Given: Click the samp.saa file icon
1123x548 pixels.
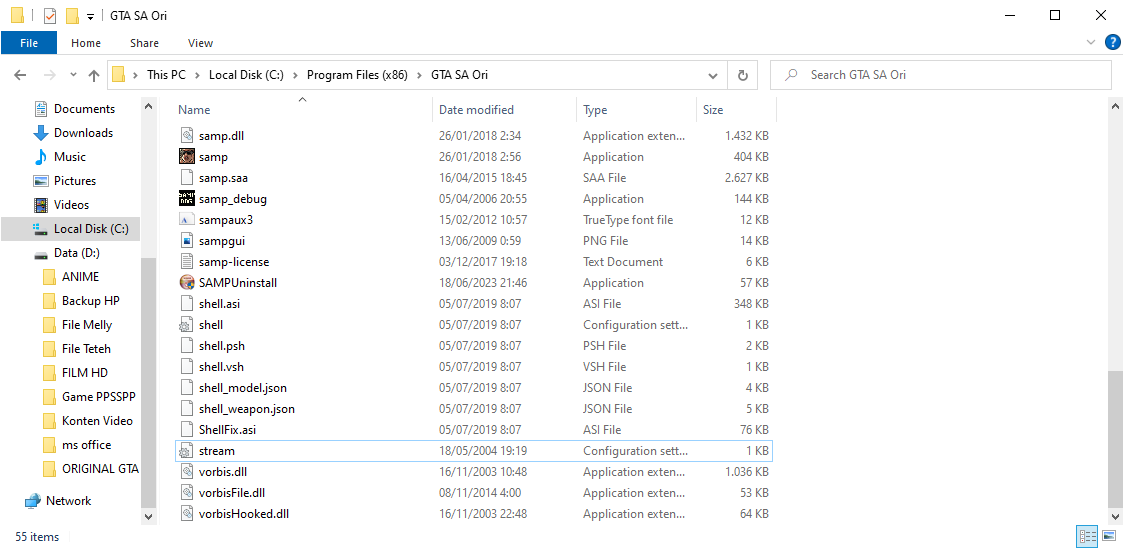Looking at the screenshot, I should [186, 178].
